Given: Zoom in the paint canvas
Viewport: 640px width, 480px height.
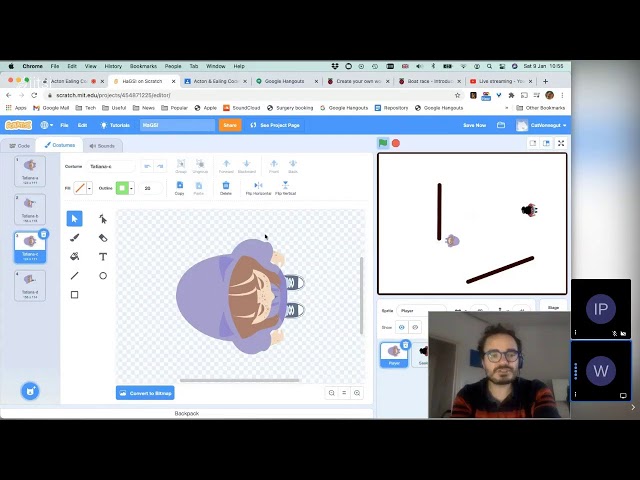Looking at the screenshot, I should (x=357, y=393).
